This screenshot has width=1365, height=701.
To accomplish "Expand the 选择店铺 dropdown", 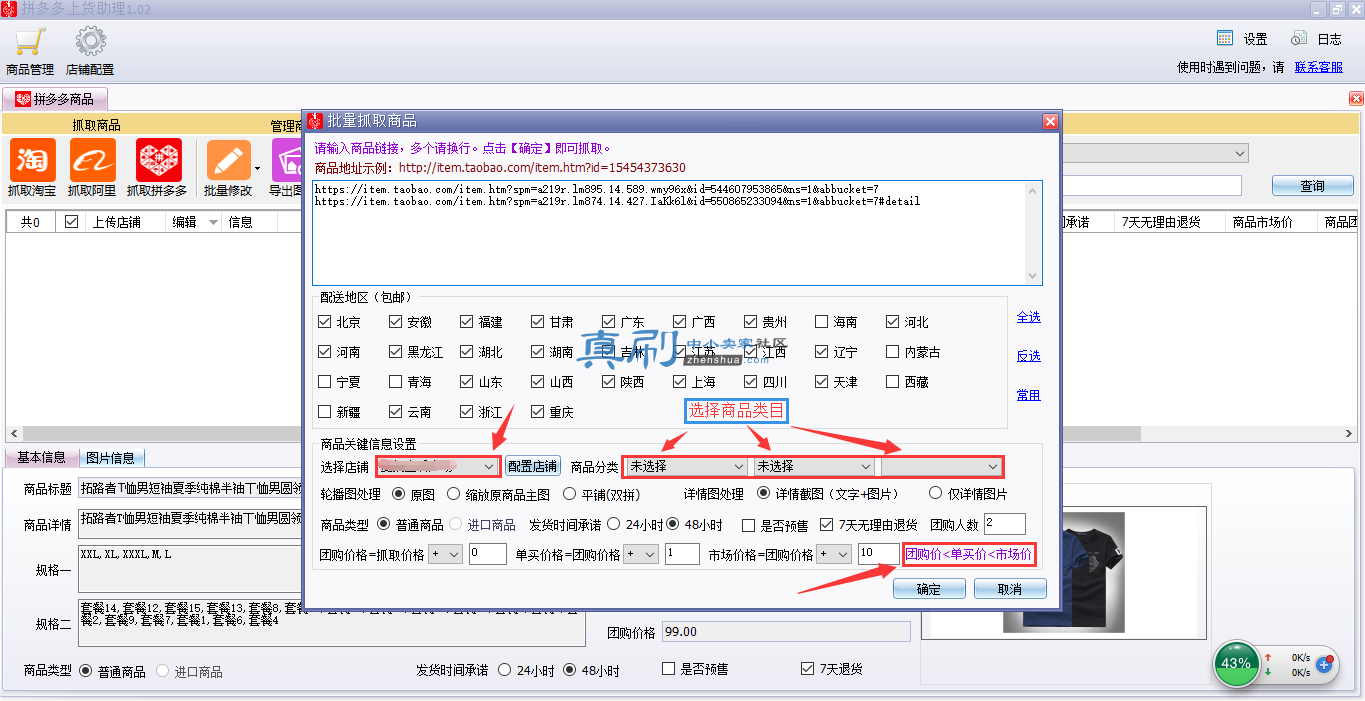I will (x=438, y=466).
